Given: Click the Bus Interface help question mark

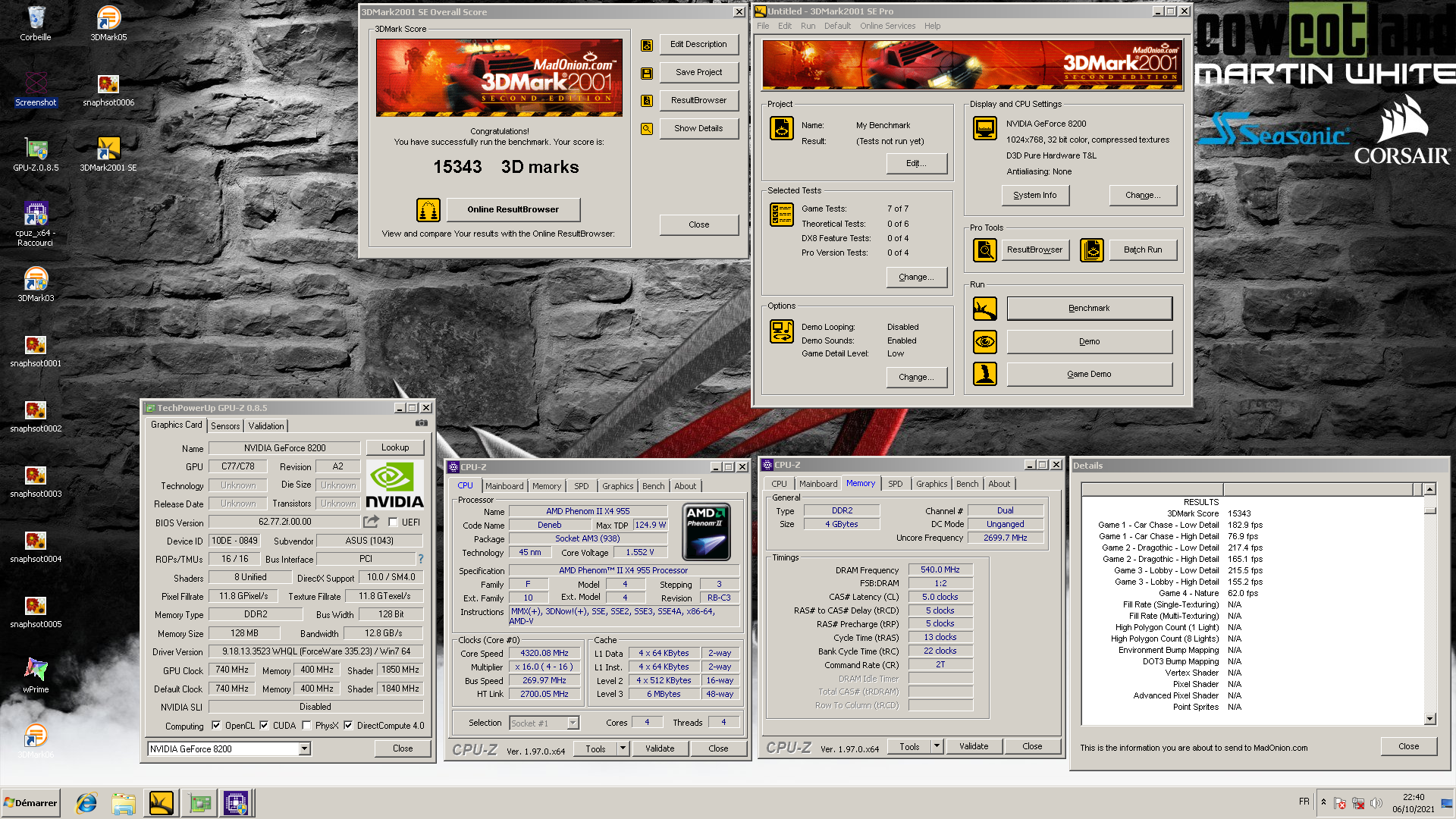Looking at the screenshot, I should click(421, 559).
